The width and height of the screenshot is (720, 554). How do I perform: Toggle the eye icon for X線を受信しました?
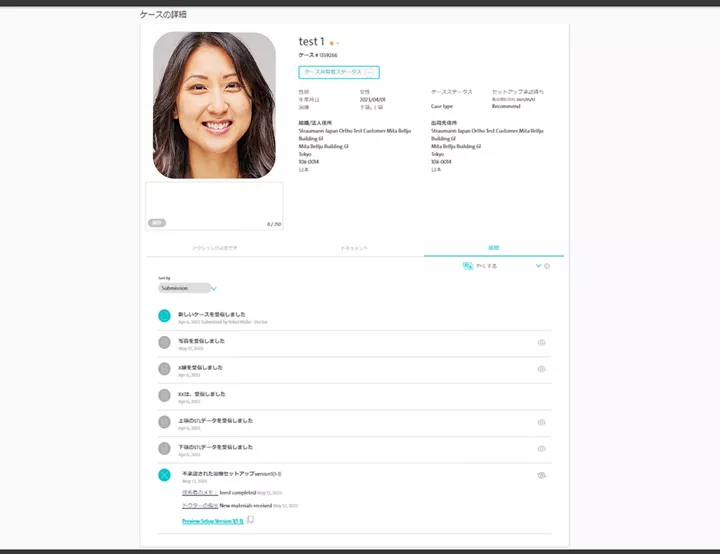tap(541, 369)
